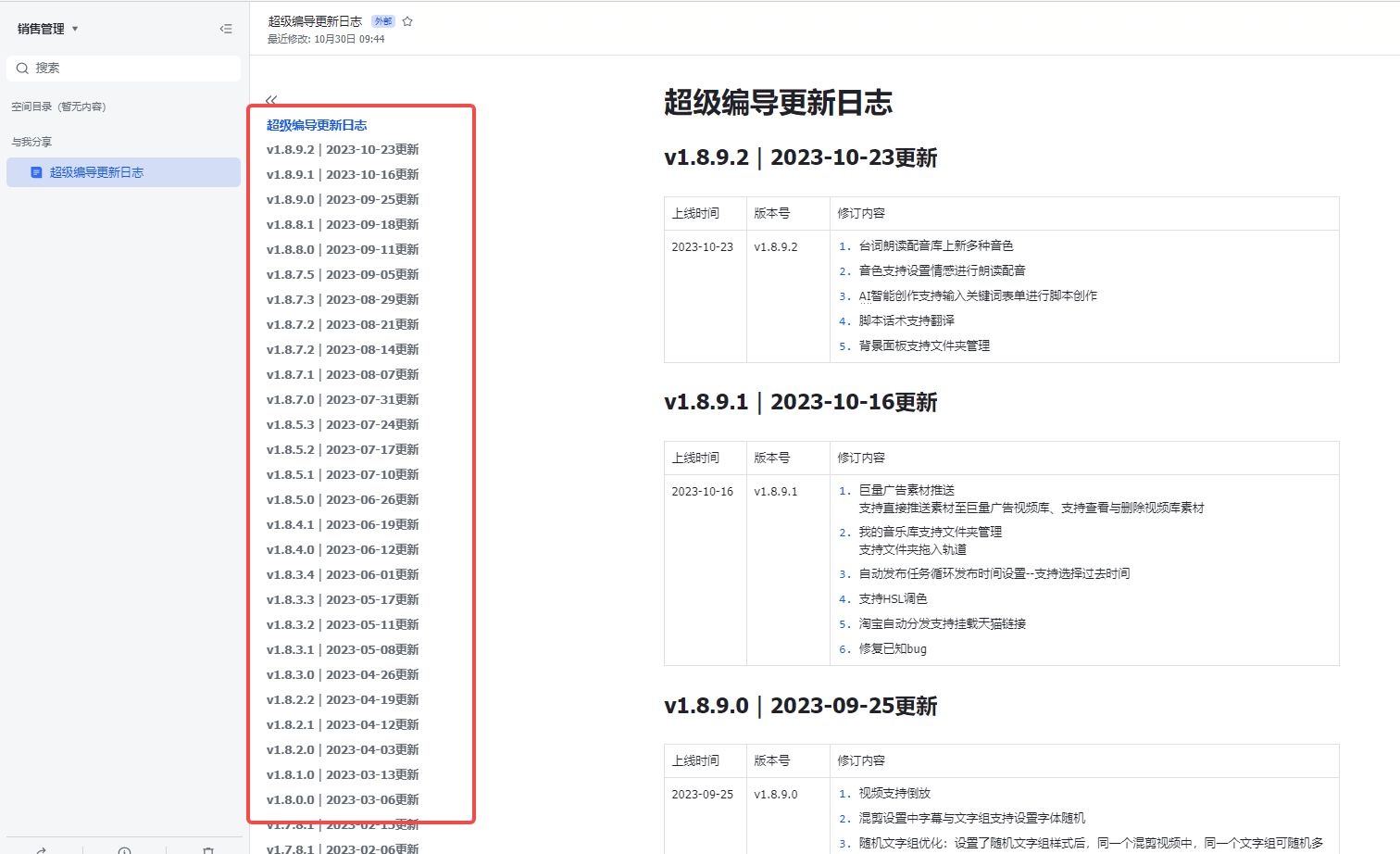
Task: Jump to 超级编导更新日志 outline heading
Action: point(317,125)
